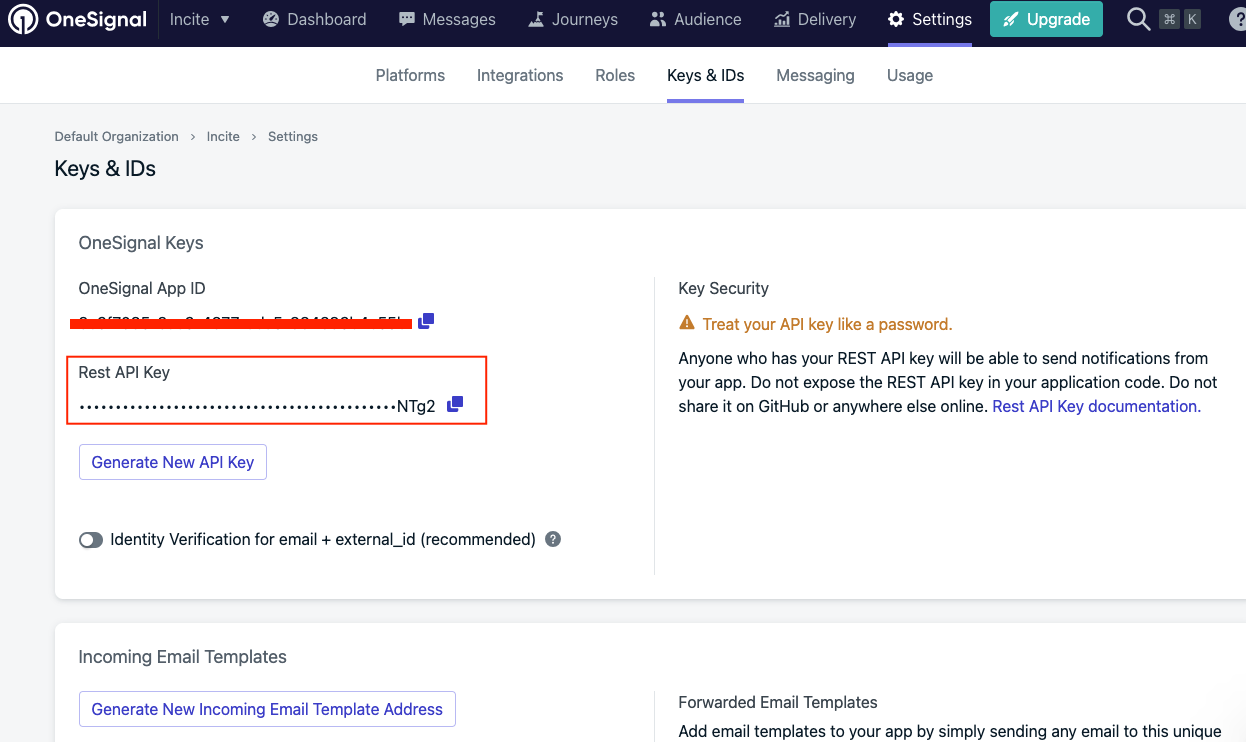
Task: Switch to the Platforms tab
Action: point(410,75)
